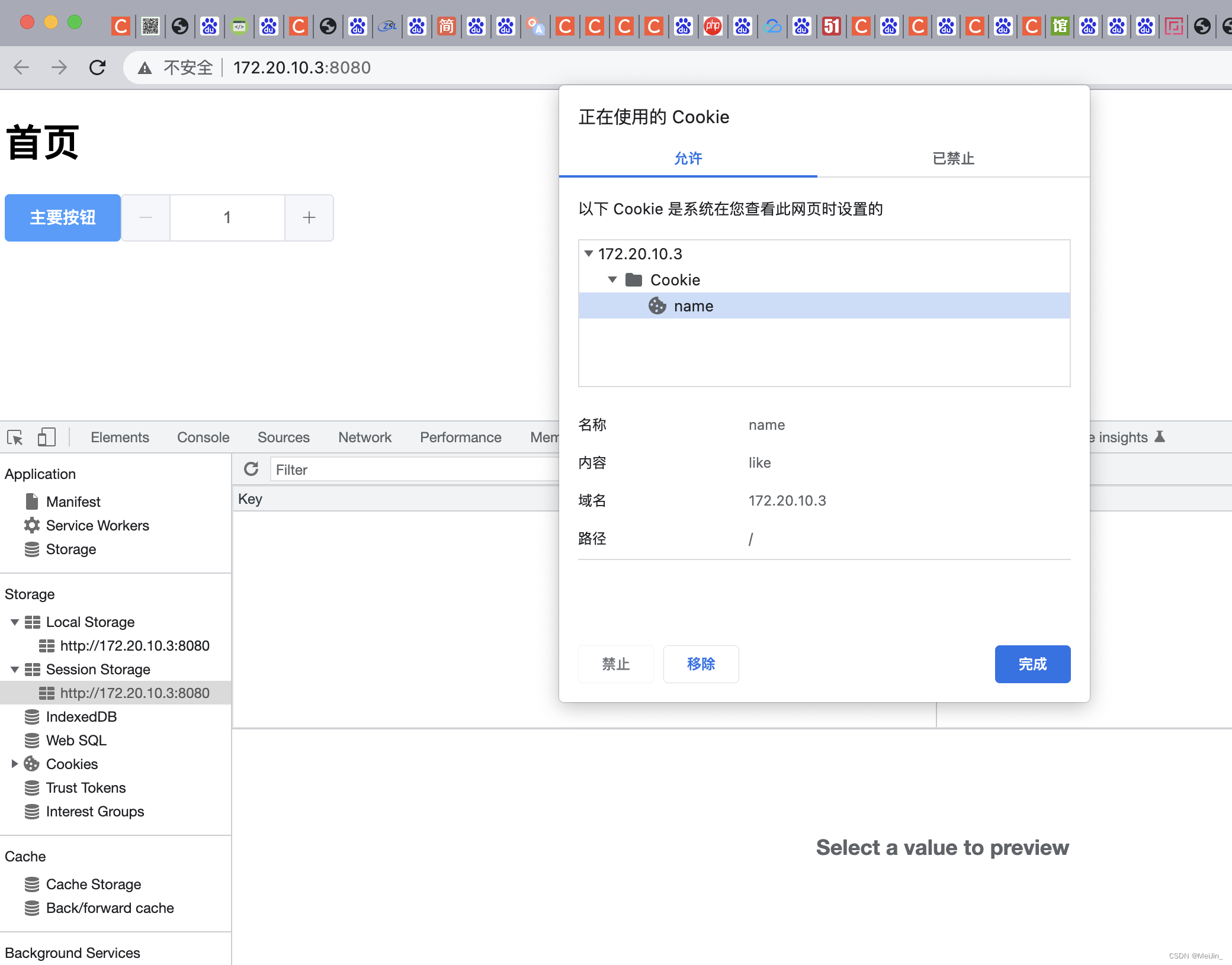
Task: Collapse the Cookie folder node
Action: point(612,279)
